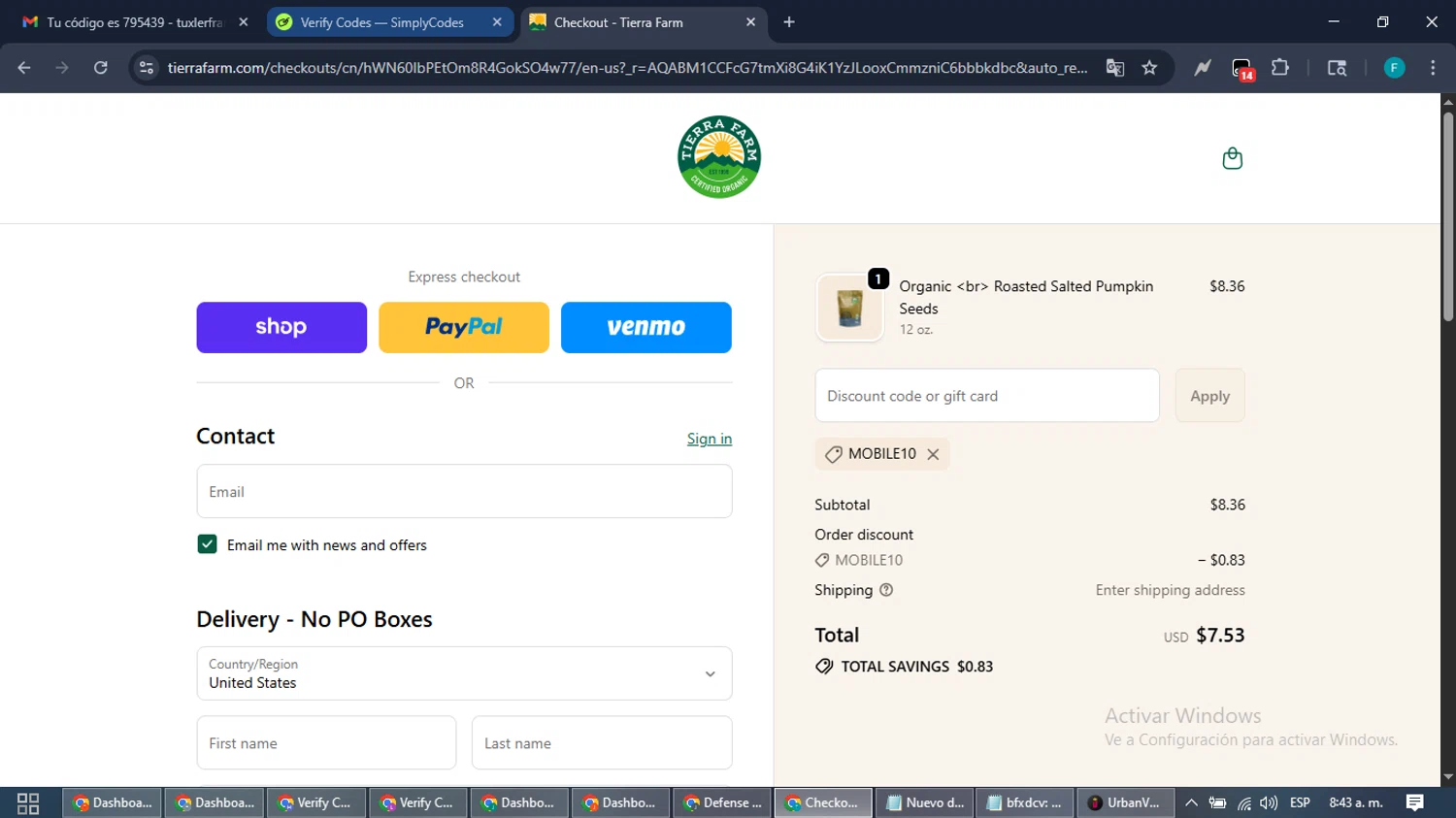
Task: Click the First name field
Action: [326, 743]
